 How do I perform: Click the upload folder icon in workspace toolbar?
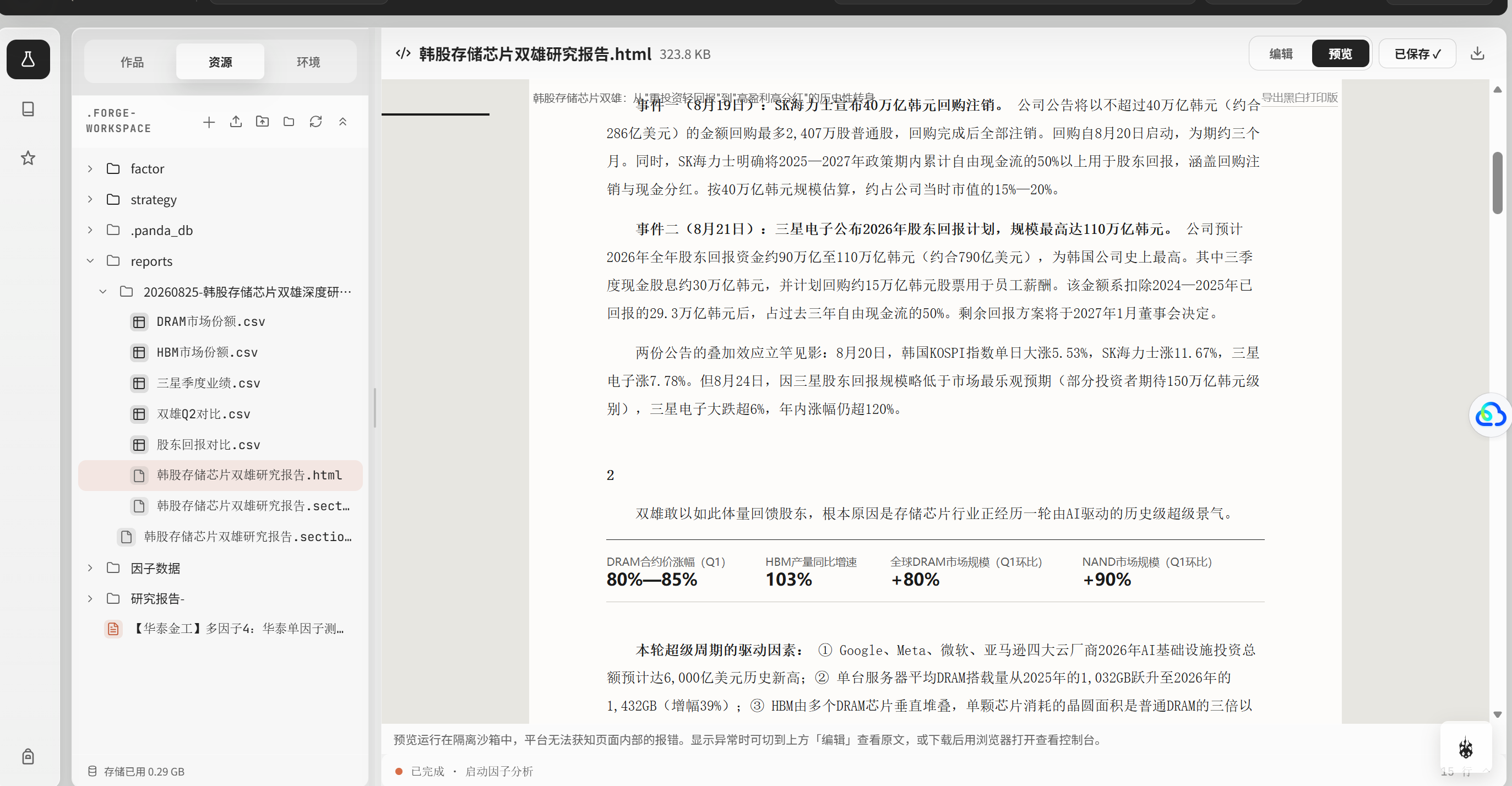[262, 122]
